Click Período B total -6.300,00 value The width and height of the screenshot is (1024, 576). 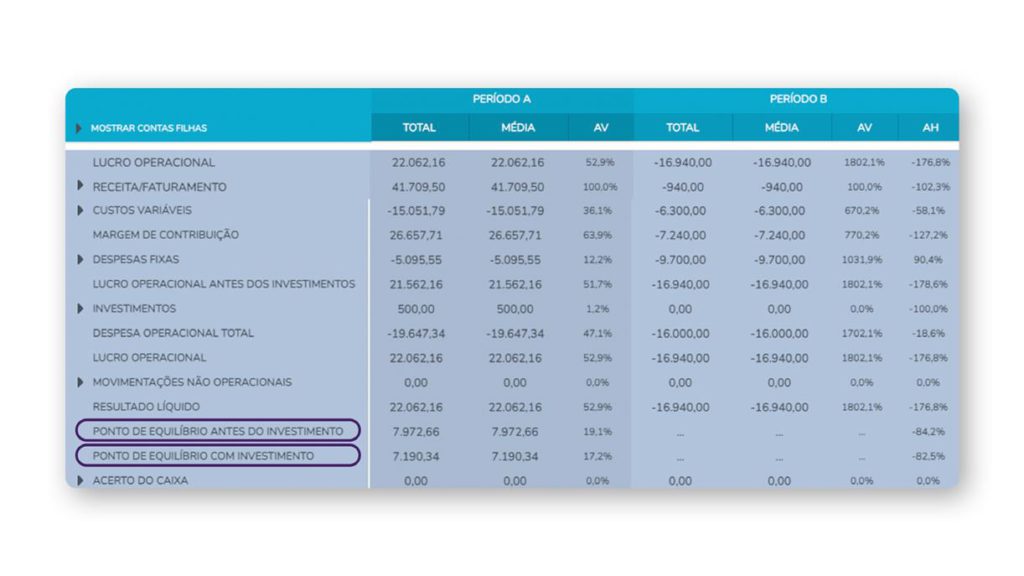[x=680, y=211]
